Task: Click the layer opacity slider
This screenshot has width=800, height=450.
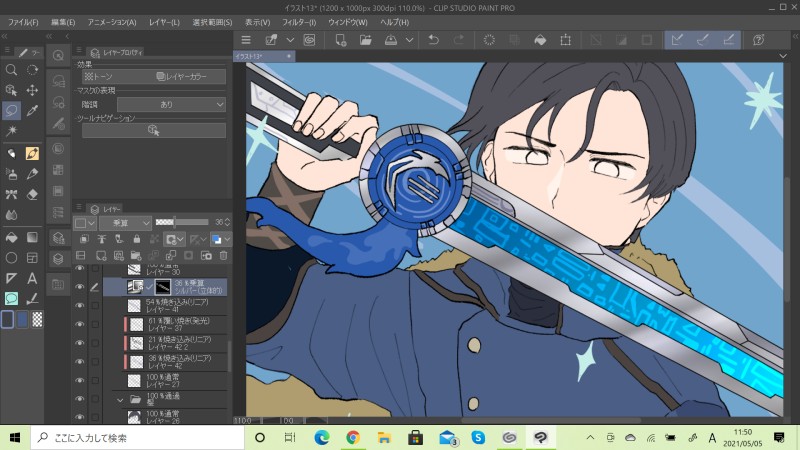Action: (x=182, y=222)
